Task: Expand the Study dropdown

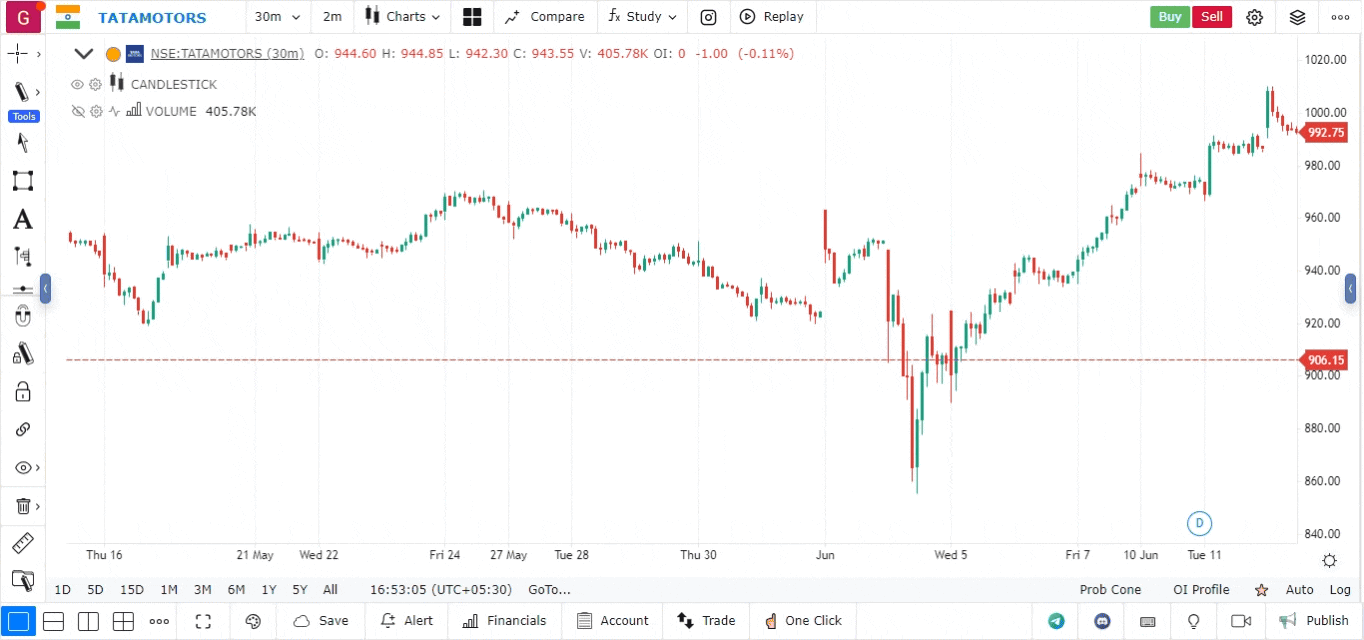Action: click(x=642, y=17)
